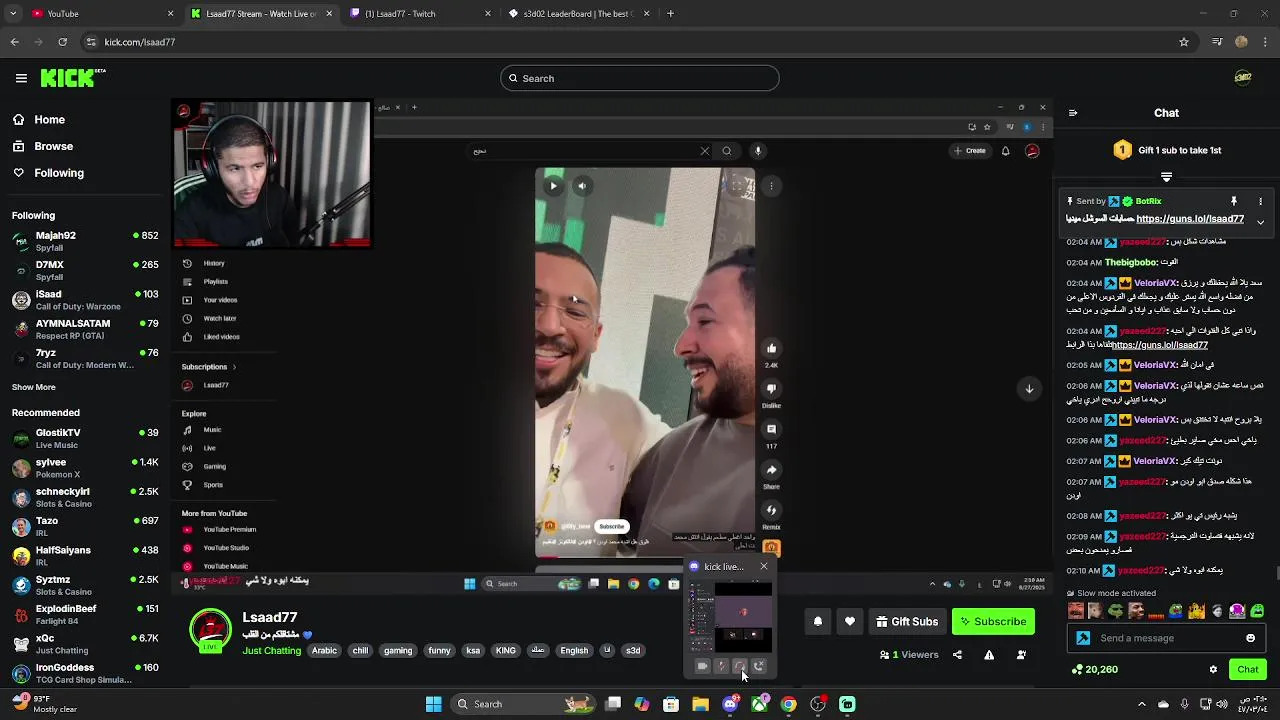1280x720 pixels.
Task: Switch to the s3d02 LeaderBoard tab
Action: 579,13
